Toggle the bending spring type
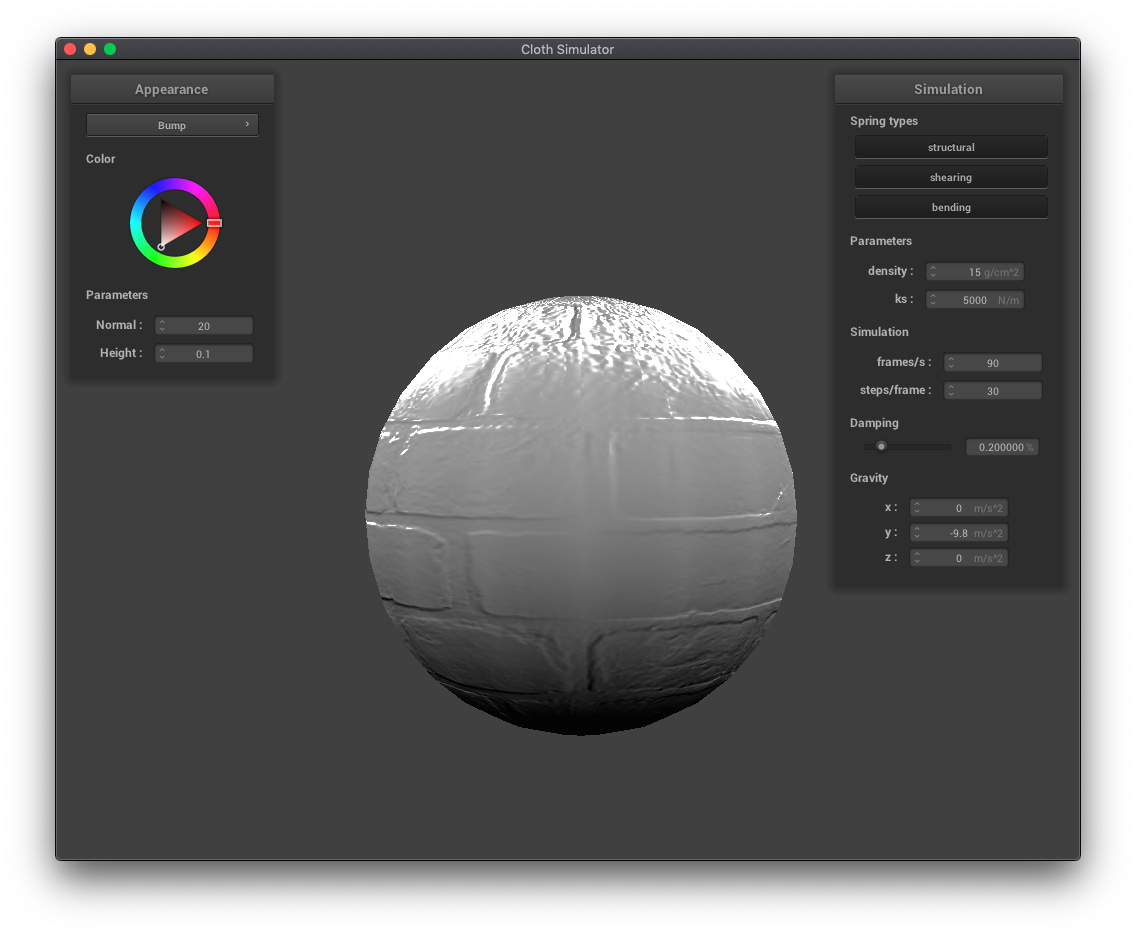This screenshot has width=1136, height=934. click(951, 207)
